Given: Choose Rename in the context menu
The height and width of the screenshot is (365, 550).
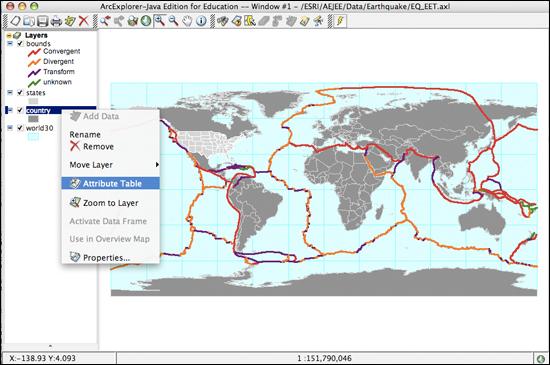Looking at the screenshot, I should [85, 135].
